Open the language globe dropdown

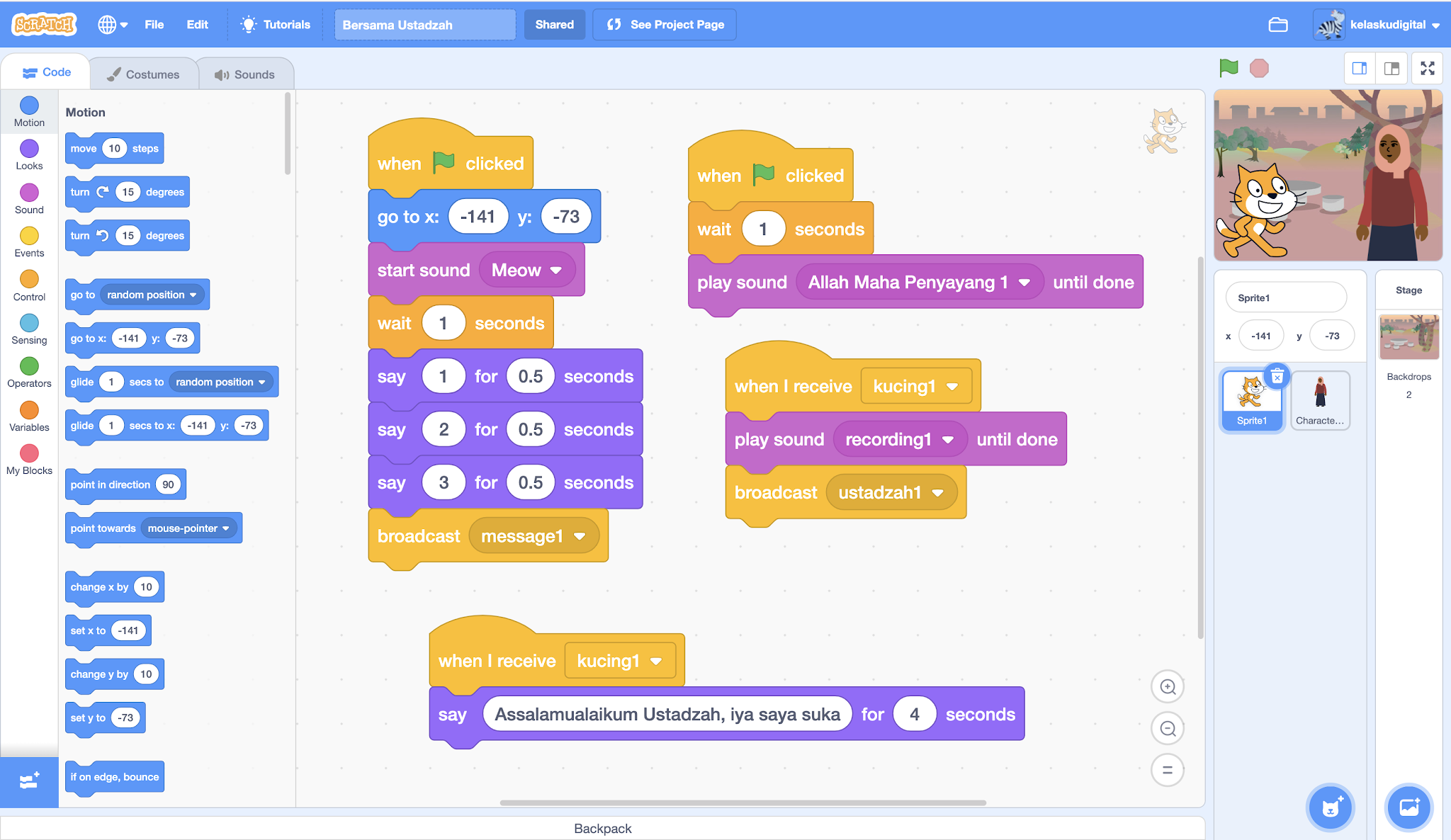pyautogui.click(x=113, y=25)
